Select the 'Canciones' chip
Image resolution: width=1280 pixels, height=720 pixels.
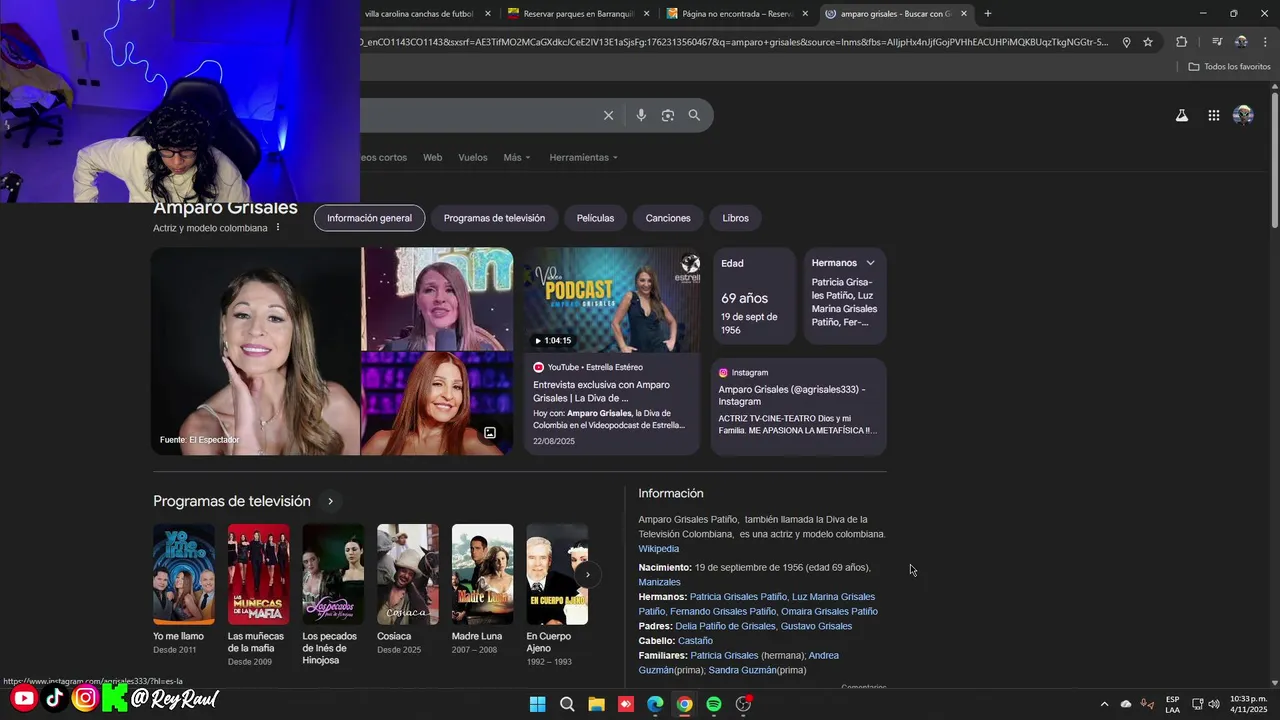click(668, 218)
